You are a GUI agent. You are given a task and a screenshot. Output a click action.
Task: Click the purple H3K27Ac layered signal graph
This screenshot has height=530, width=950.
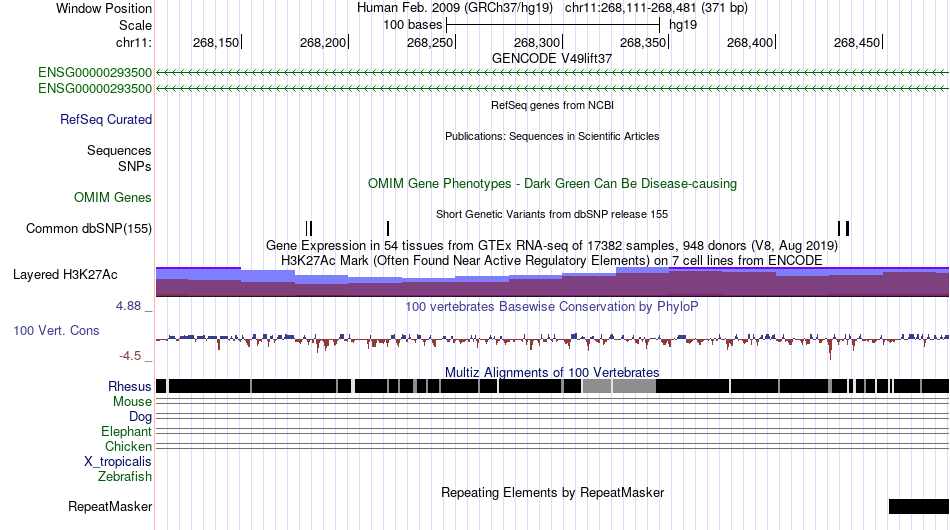tap(552, 282)
